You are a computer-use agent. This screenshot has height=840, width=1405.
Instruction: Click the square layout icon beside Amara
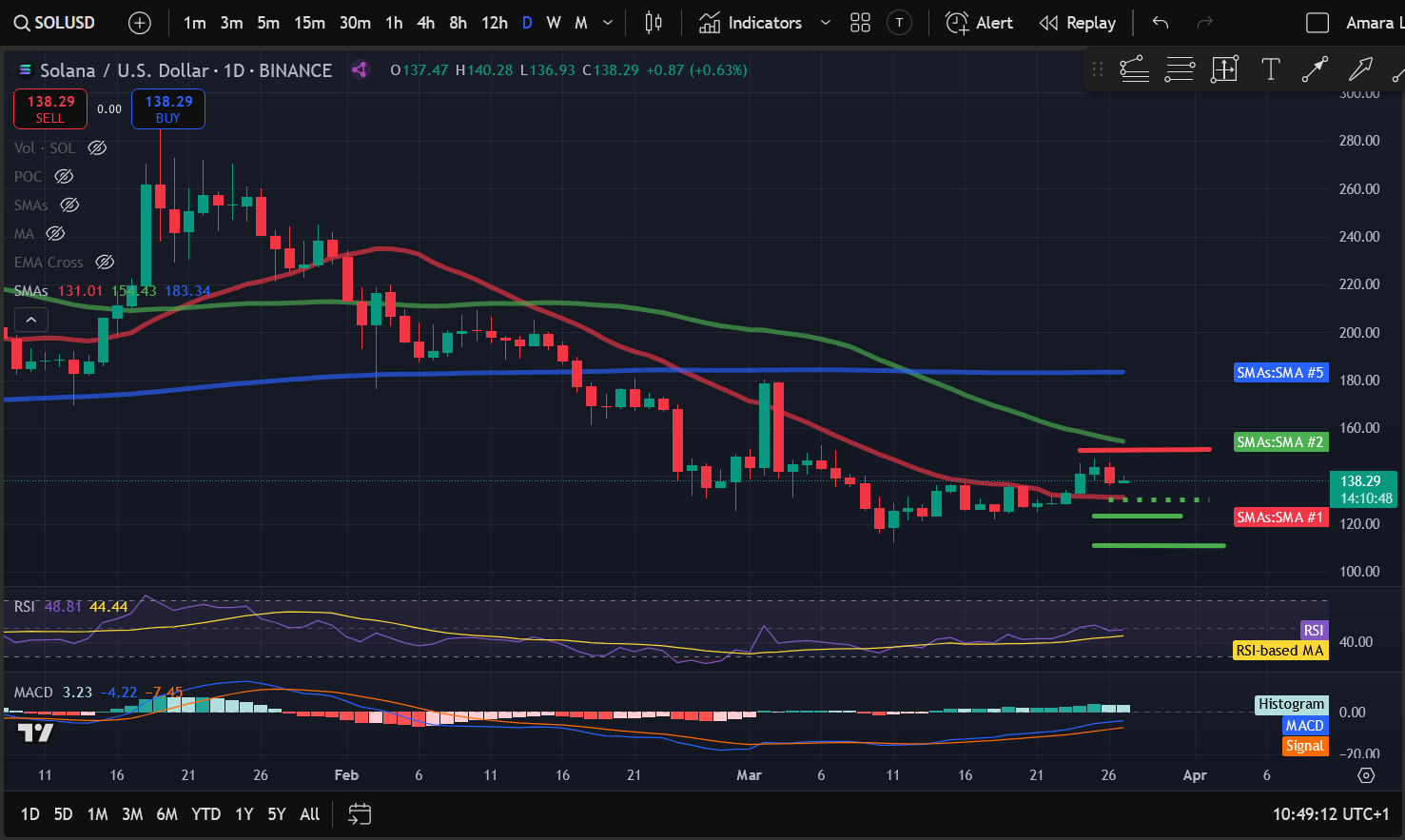(x=1317, y=23)
